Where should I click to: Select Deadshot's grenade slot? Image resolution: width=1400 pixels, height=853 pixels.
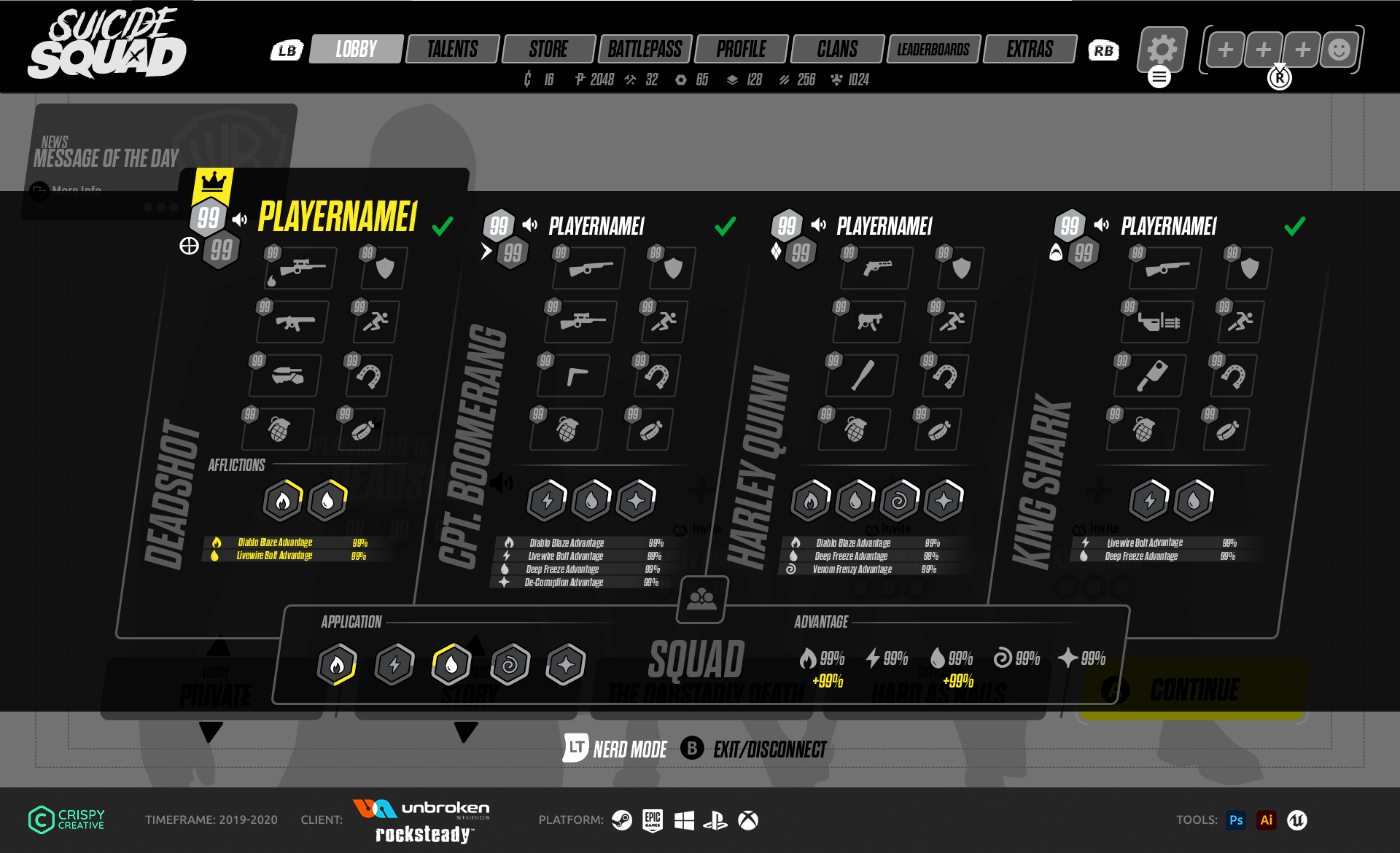tap(279, 429)
